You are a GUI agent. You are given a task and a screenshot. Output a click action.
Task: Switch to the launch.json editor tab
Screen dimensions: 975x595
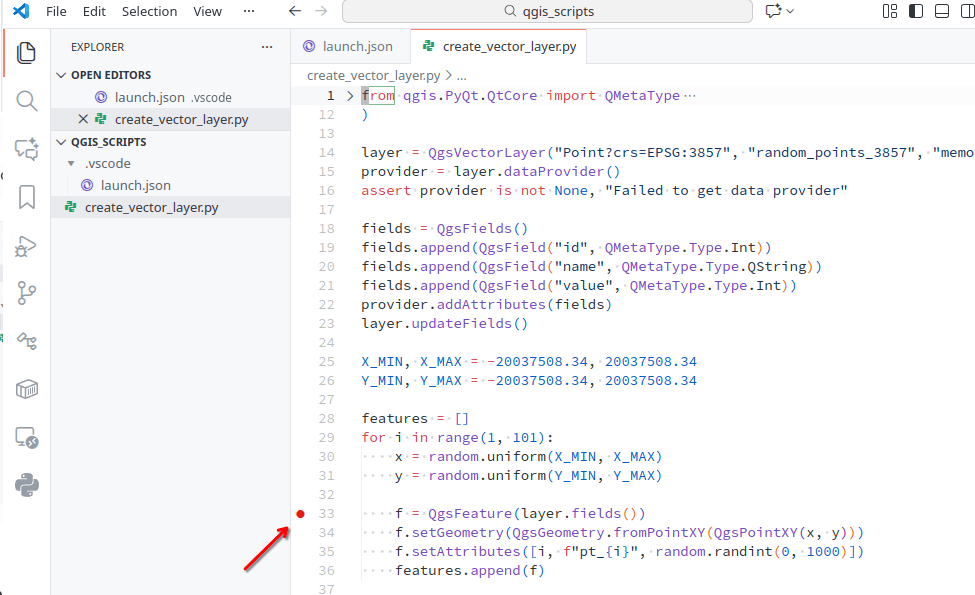[348, 46]
